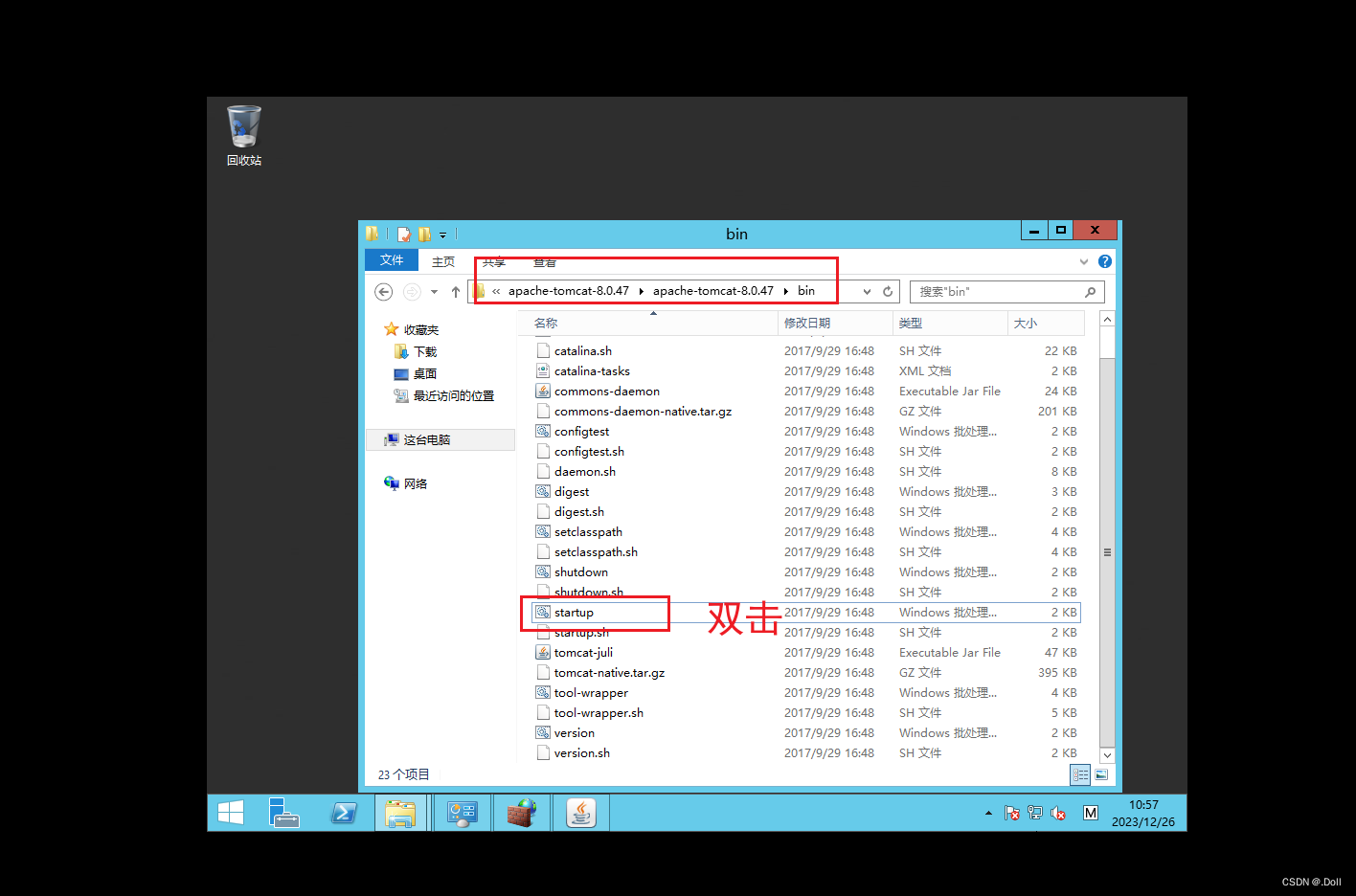The width and height of the screenshot is (1356, 896).
Task: Open 最近访问的位置 Recent Places
Action: 444,395
